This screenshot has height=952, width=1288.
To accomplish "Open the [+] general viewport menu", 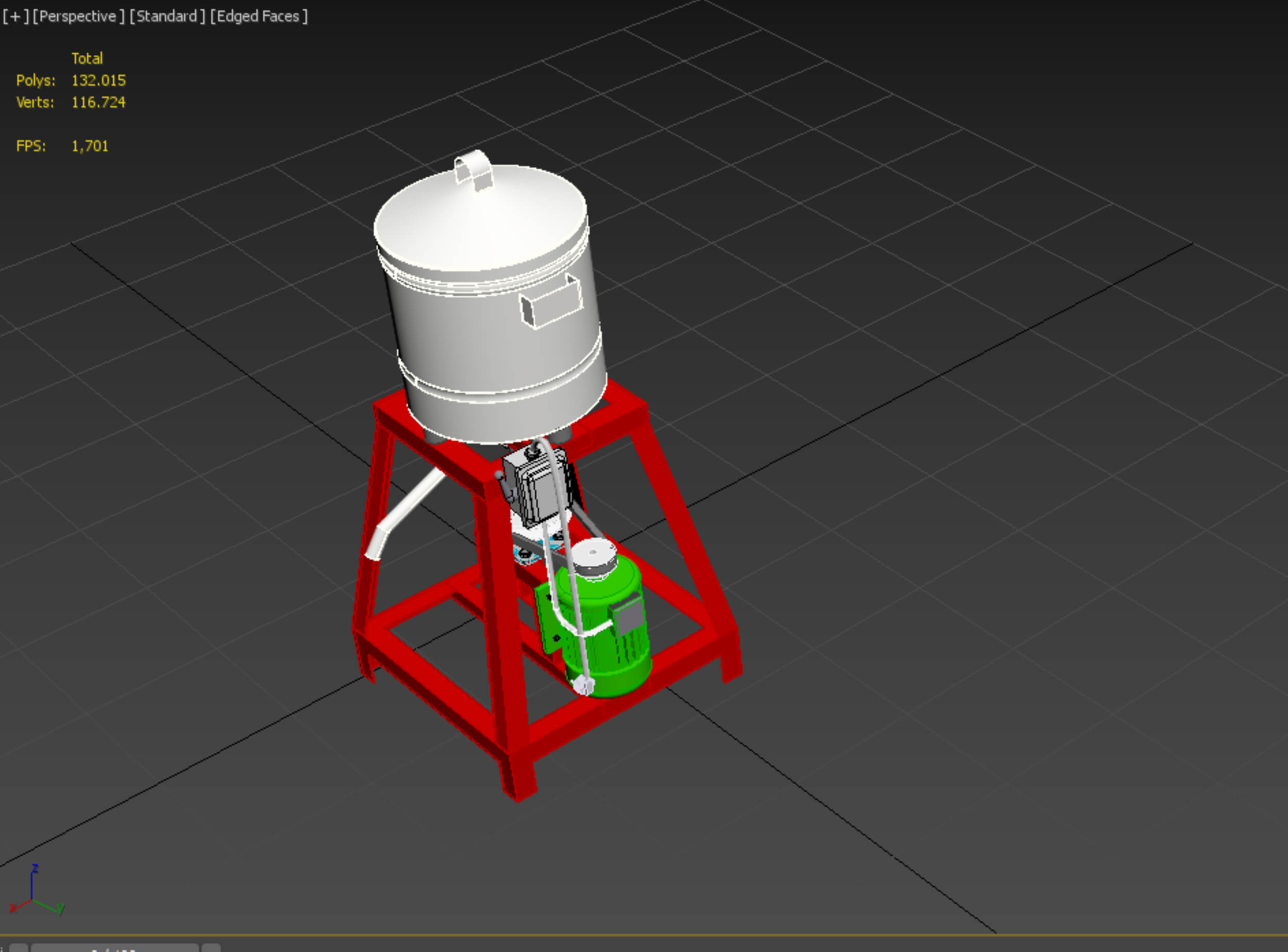I will 15,16.
